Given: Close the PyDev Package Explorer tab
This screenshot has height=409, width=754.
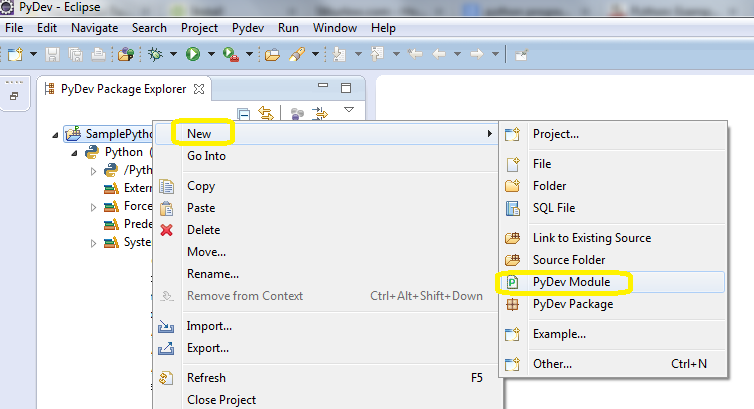Looking at the screenshot, I should coord(199,89).
